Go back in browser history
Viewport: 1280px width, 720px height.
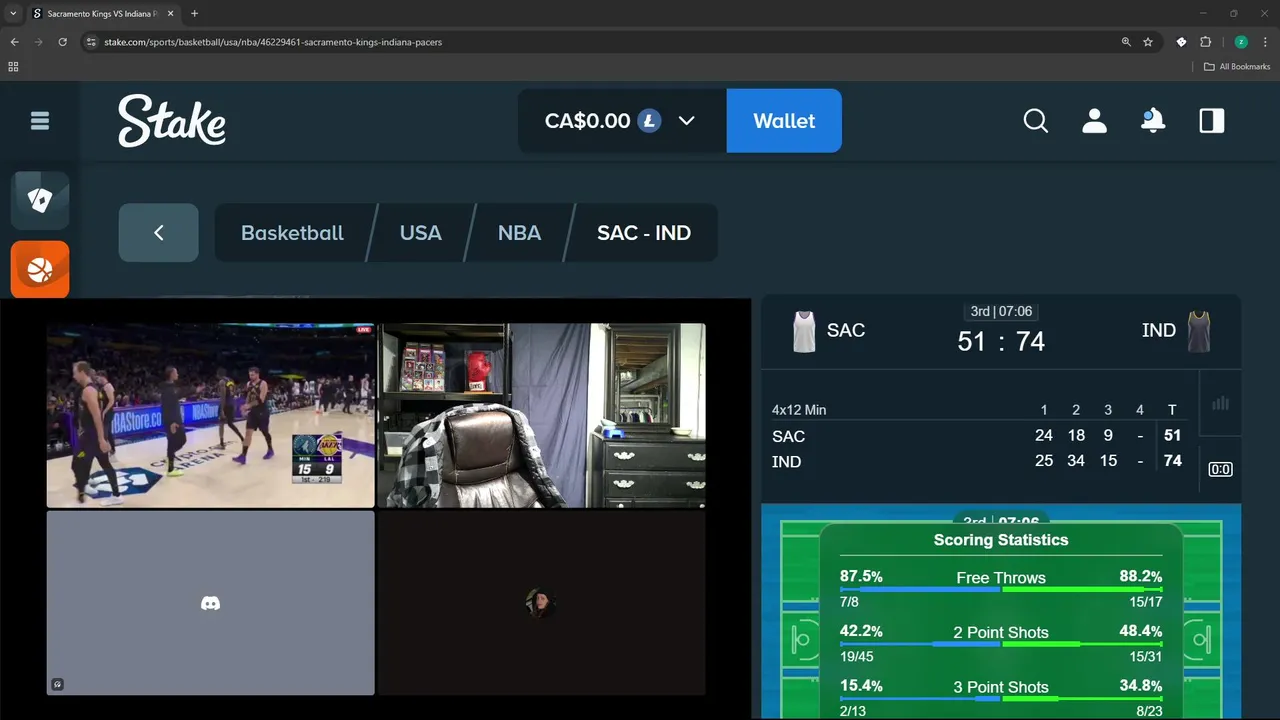pyautogui.click(x=15, y=42)
